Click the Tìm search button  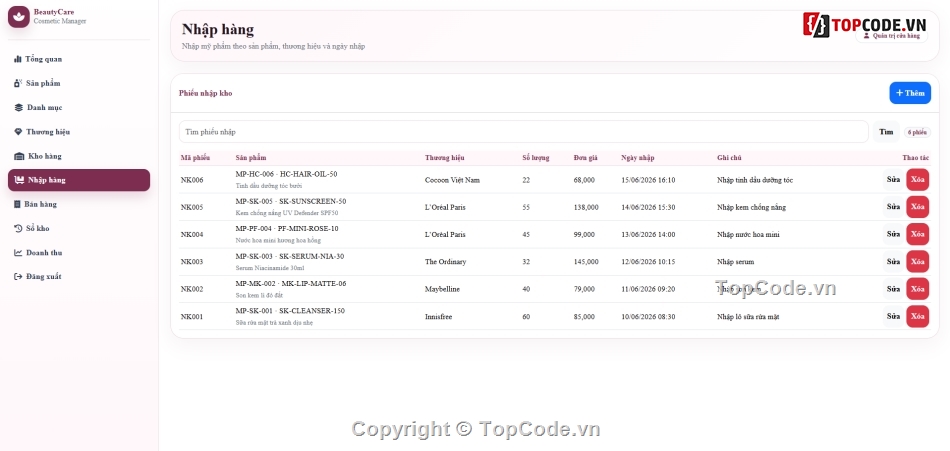coord(886,132)
